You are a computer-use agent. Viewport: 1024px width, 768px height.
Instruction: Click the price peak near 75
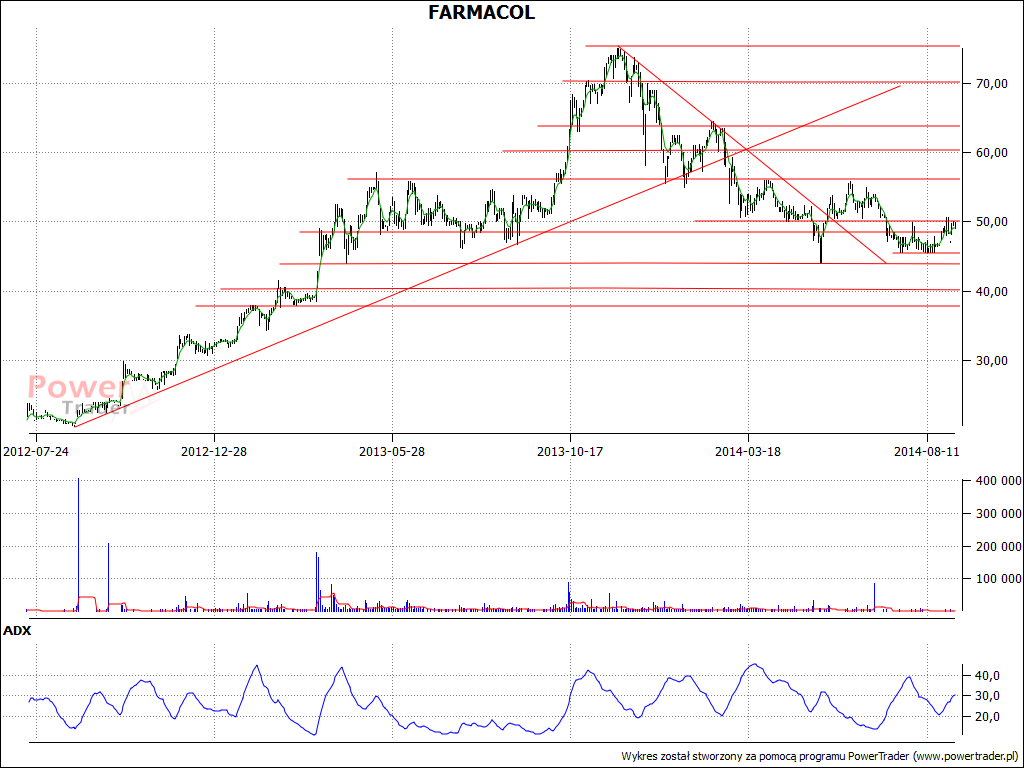618,51
